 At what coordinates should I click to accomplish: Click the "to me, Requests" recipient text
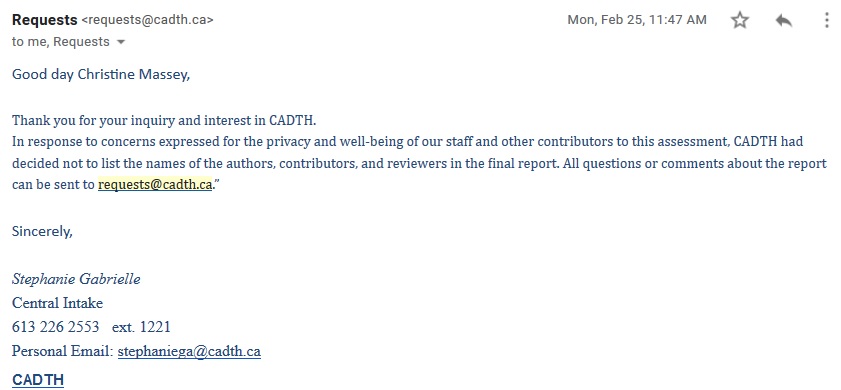61,42
